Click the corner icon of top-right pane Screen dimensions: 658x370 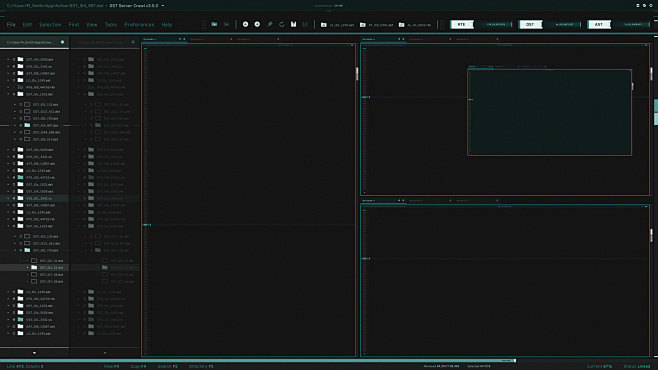point(646,45)
